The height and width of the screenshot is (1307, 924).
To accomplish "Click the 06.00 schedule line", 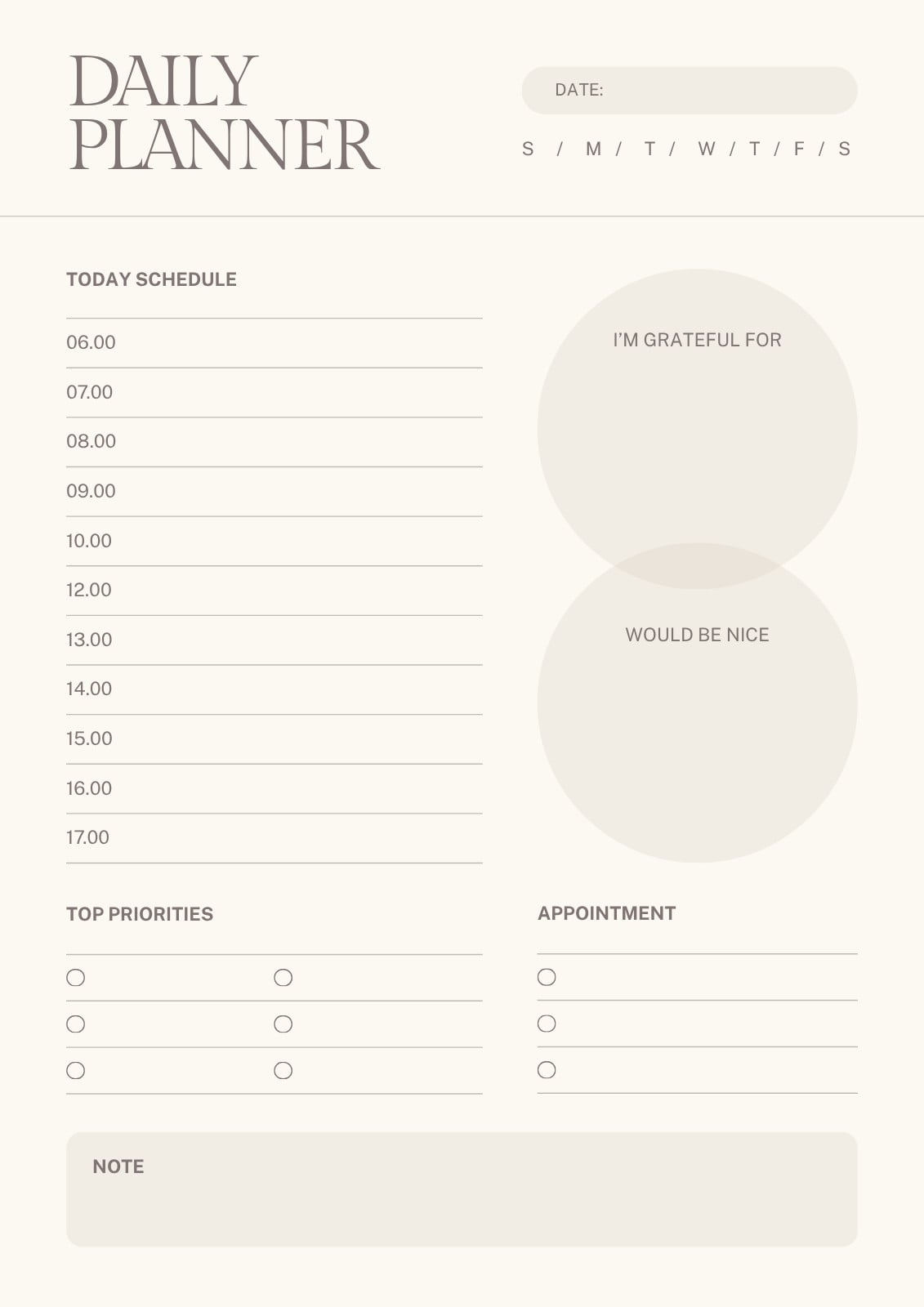I will click(x=275, y=343).
